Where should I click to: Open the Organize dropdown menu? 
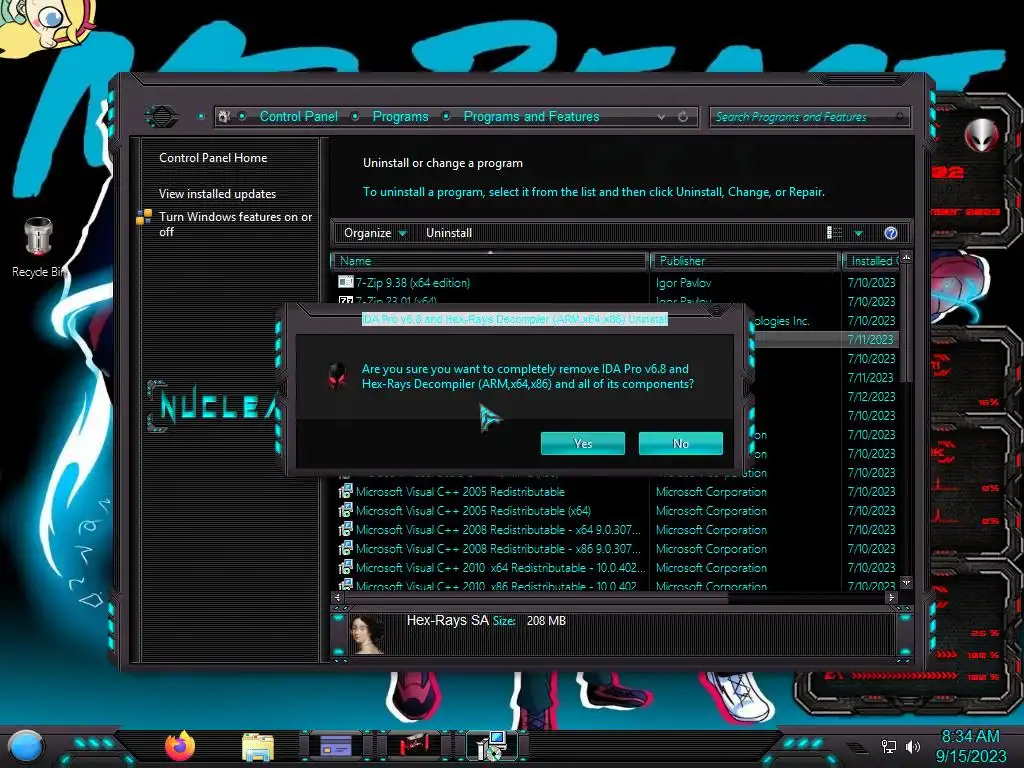pyautogui.click(x=375, y=233)
